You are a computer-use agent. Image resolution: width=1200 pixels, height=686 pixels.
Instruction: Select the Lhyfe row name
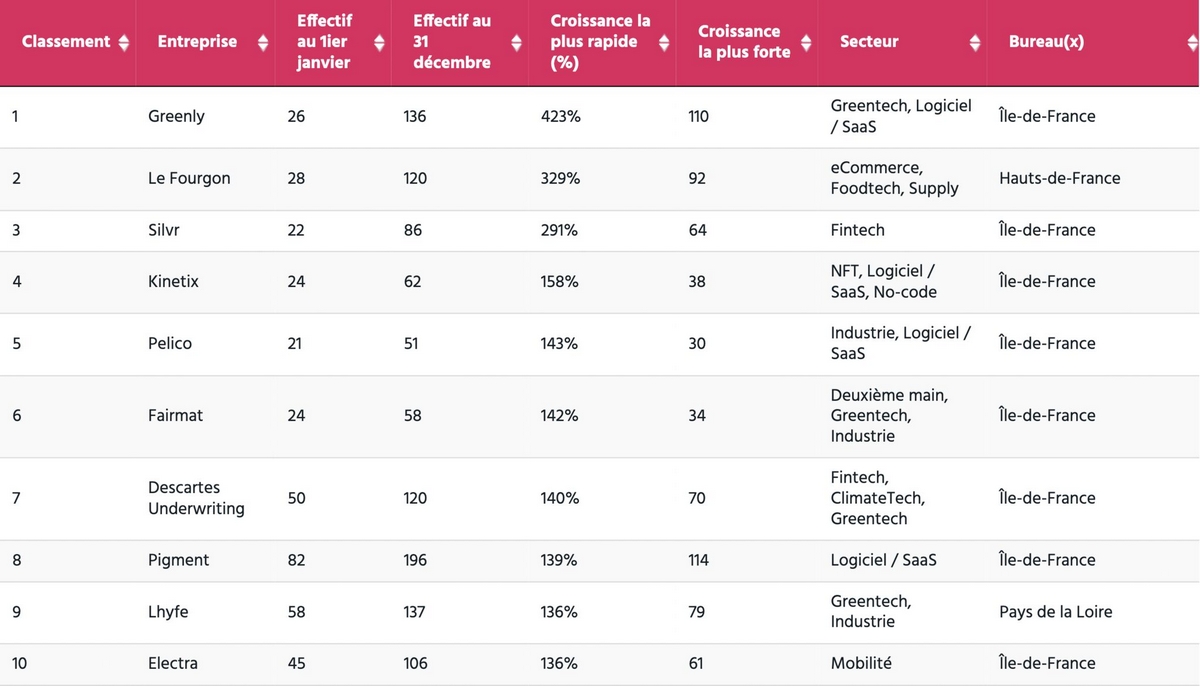pyautogui.click(x=170, y=612)
